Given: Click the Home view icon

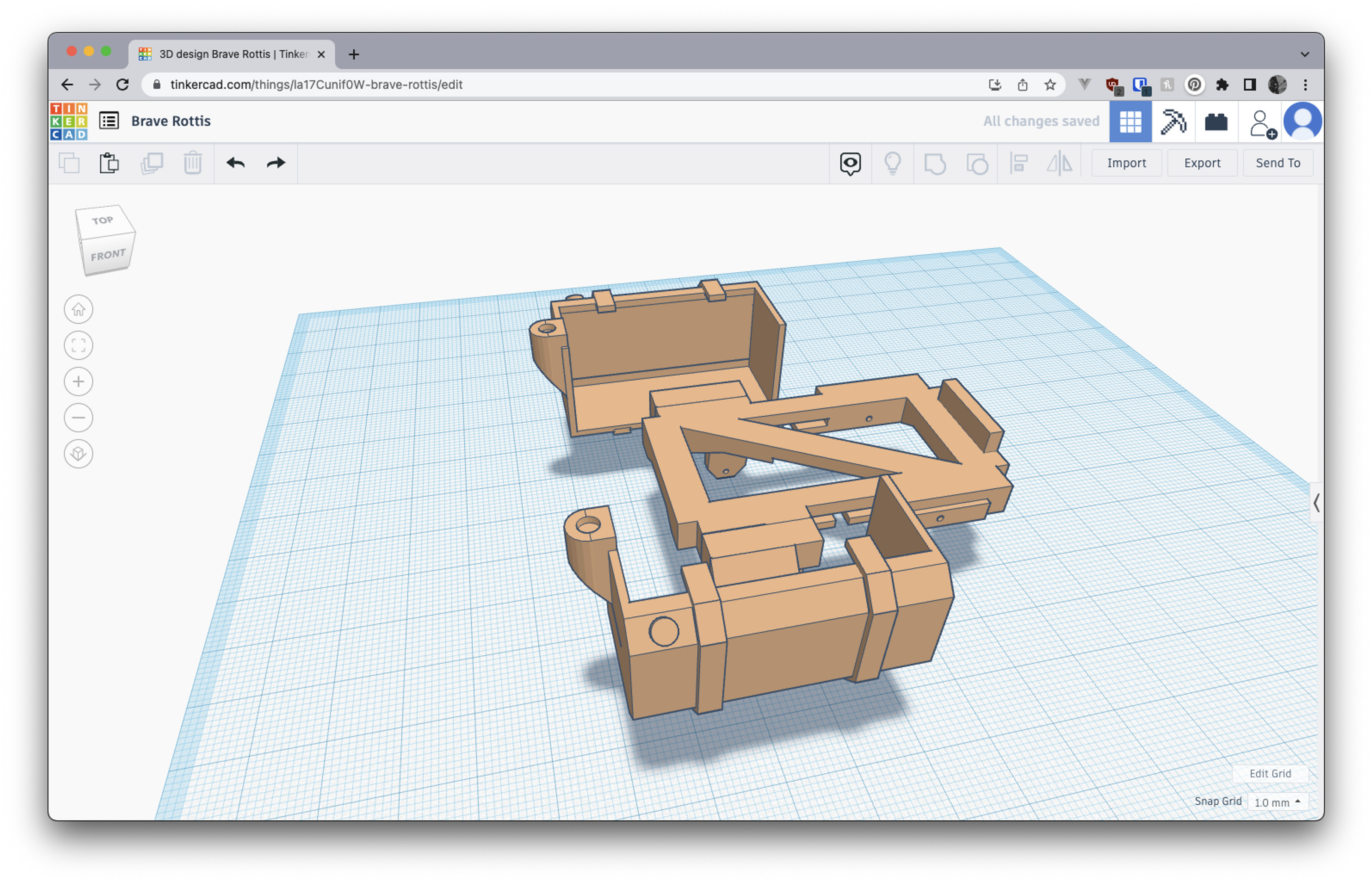Looking at the screenshot, I should (78, 310).
